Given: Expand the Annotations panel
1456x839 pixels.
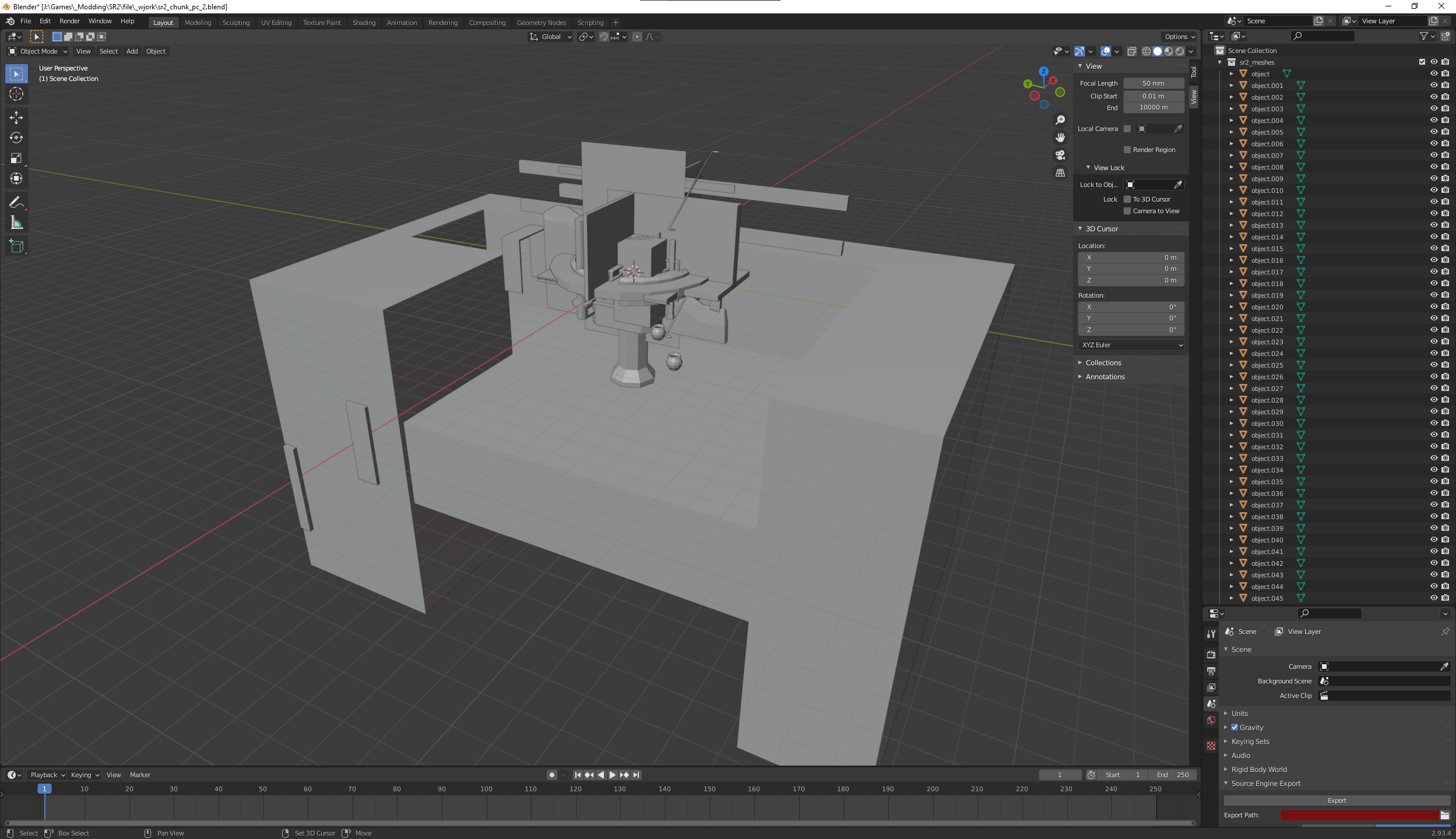Looking at the screenshot, I should [1105, 377].
